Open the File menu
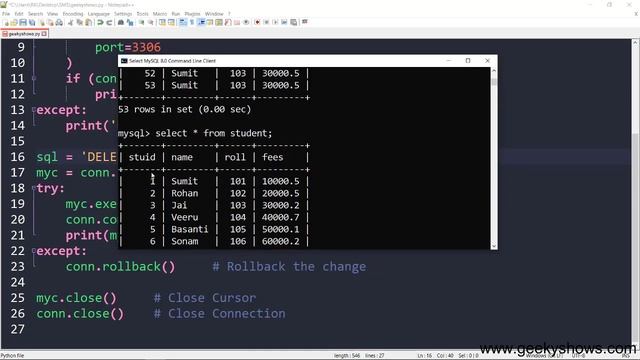Viewport: 640px width, 360px height. click(6, 14)
